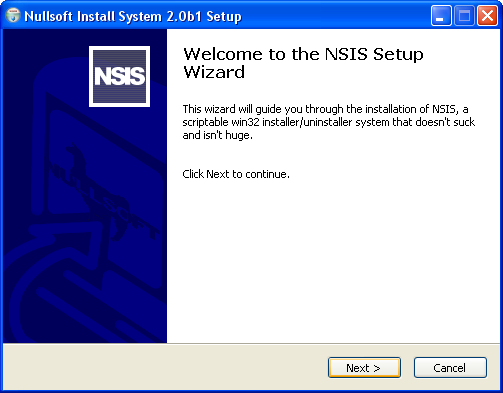Click the empty white area below the instructions
Screen dimensions: 503x393
[x=333, y=260]
